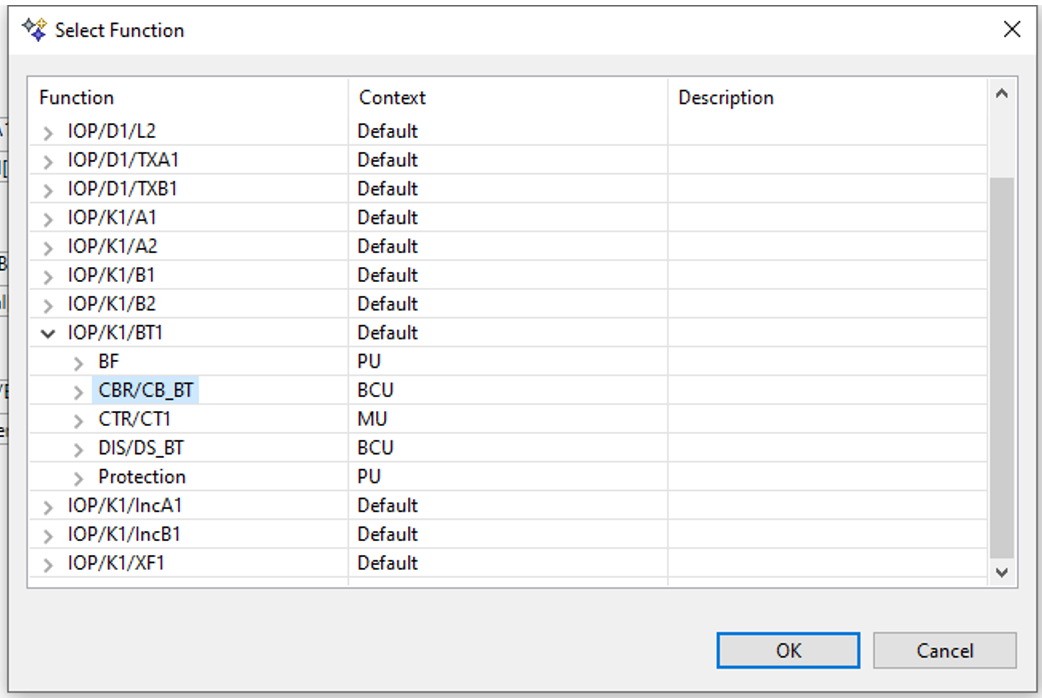The image size is (1042, 698).
Task: Expand the IOP/D1/L2 tree node
Action: click(x=48, y=132)
